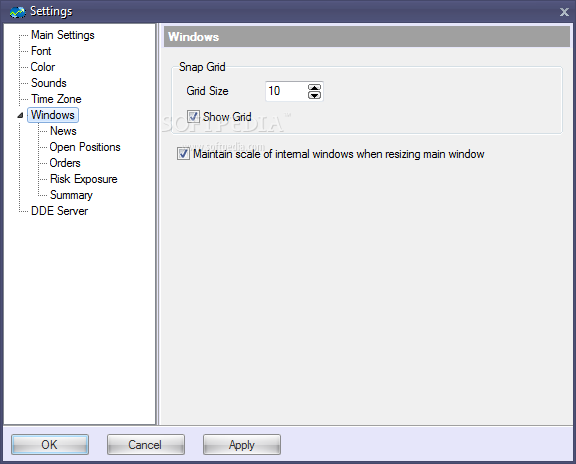Open Main Settings in the tree
Image resolution: width=576 pixels, height=464 pixels.
(62, 35)
